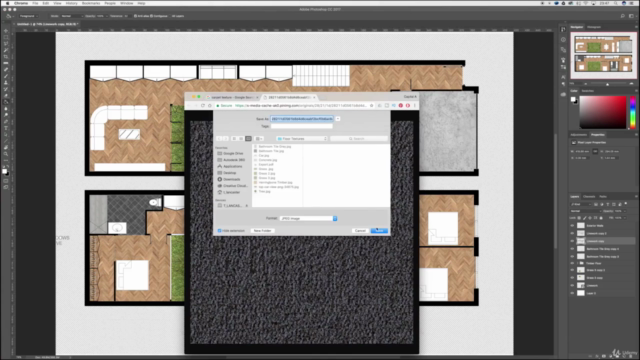
Task: Select the Zoom tool
Action: click(6, 154)
